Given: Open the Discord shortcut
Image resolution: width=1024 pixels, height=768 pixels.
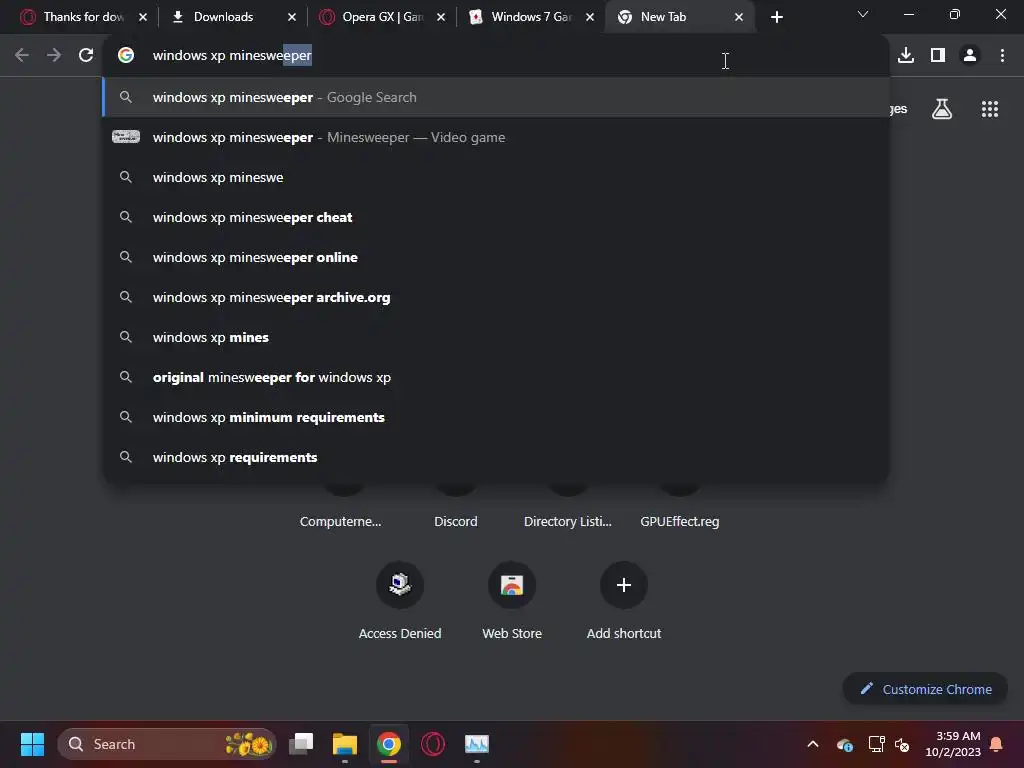Looking at the screenshot, I should click(456, 521).
